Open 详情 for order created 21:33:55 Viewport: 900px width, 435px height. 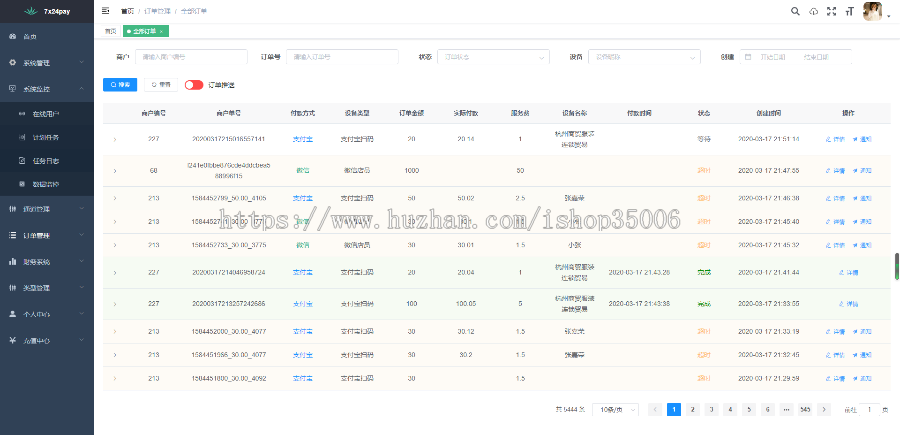(x=849, y=304)
